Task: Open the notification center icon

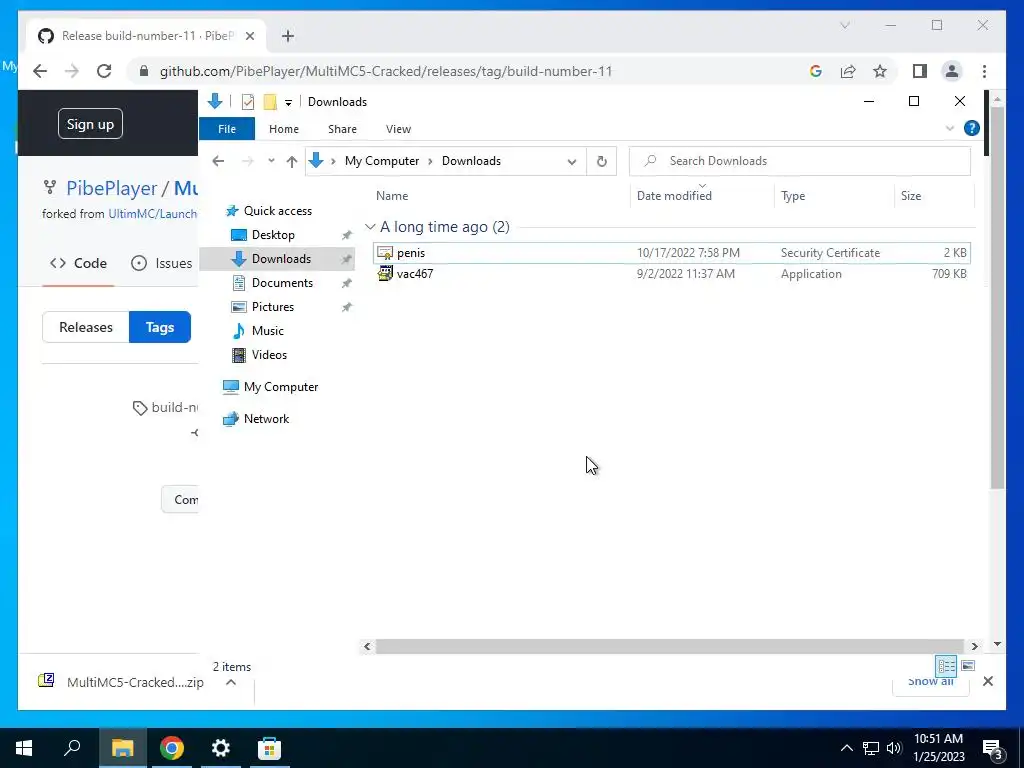Action: [993, 749]
